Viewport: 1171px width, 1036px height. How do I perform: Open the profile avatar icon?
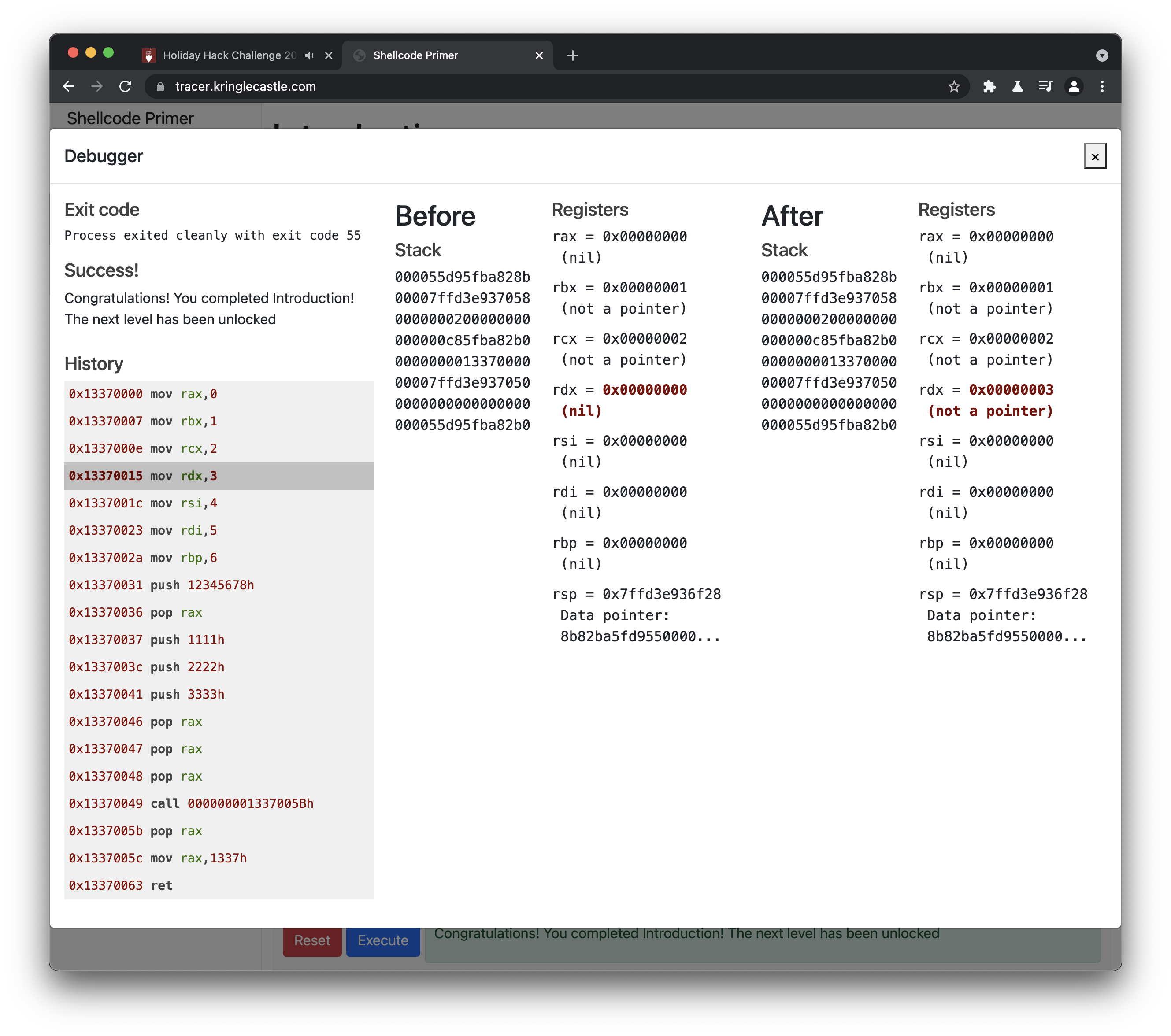point(1074,86)
